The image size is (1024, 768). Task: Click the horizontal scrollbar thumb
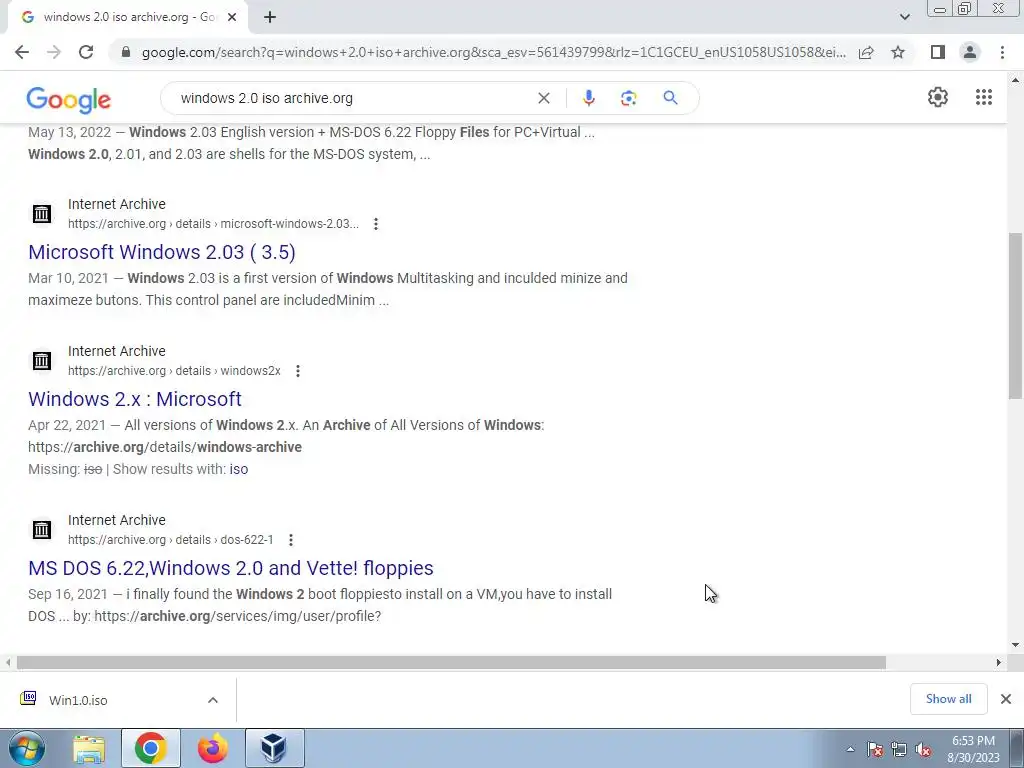[451, 663]
